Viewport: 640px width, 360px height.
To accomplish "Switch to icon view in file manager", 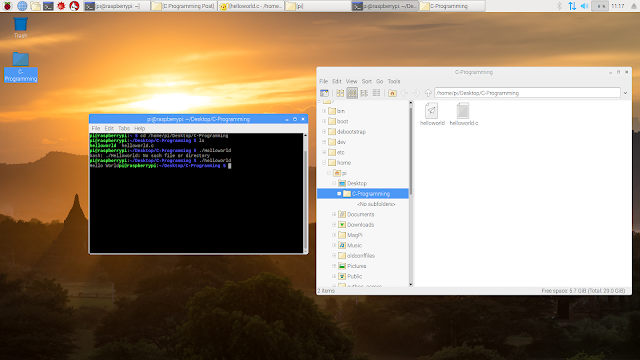I will [x=340, y=93].
